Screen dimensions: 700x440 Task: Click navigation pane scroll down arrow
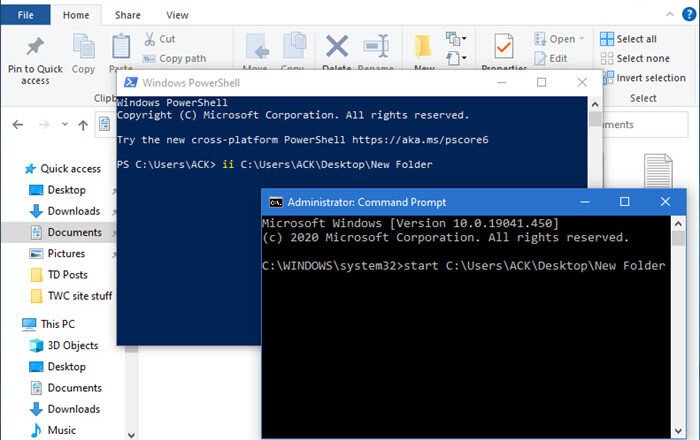131,435
